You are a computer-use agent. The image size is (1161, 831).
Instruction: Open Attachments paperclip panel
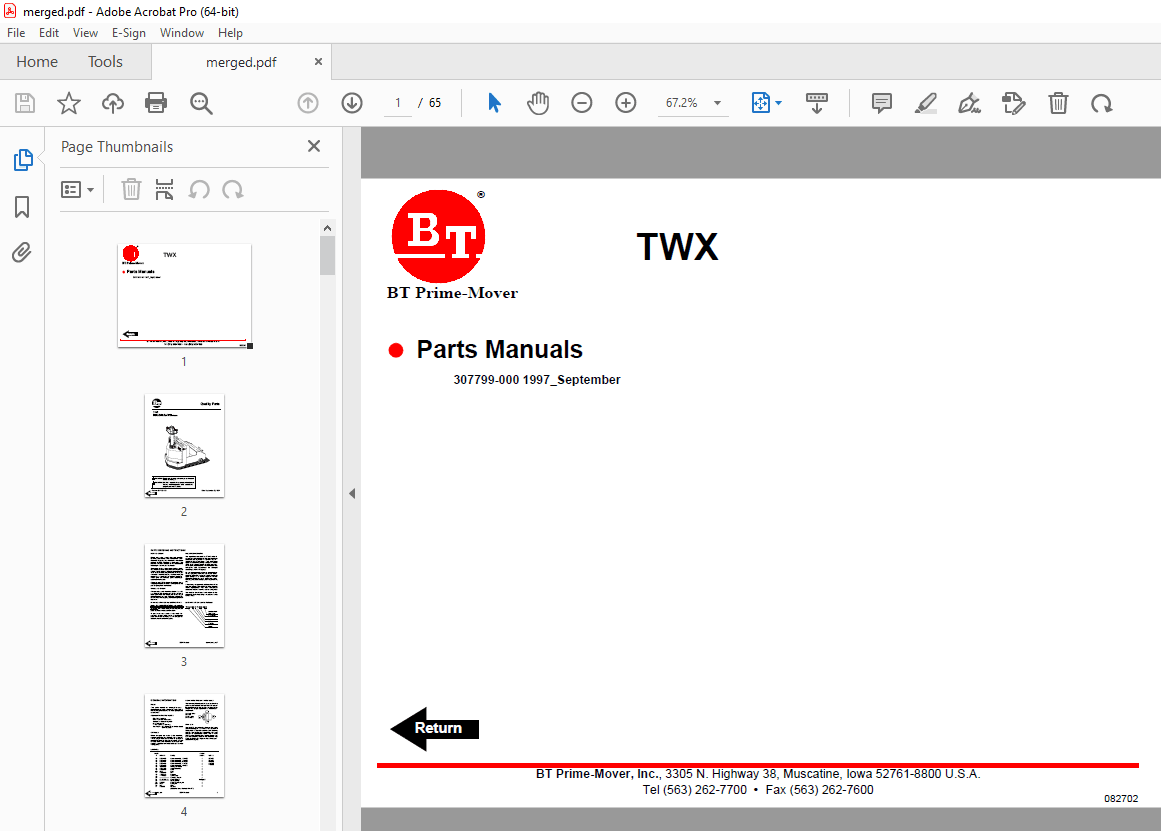pyautogui.click(x=22, y=253)
